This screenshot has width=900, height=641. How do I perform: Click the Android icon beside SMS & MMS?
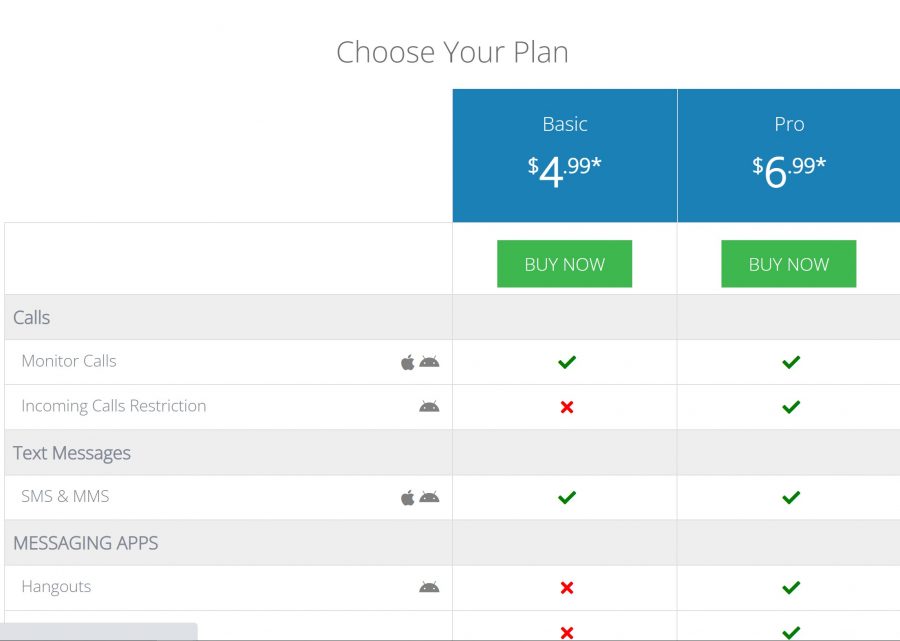430,497
